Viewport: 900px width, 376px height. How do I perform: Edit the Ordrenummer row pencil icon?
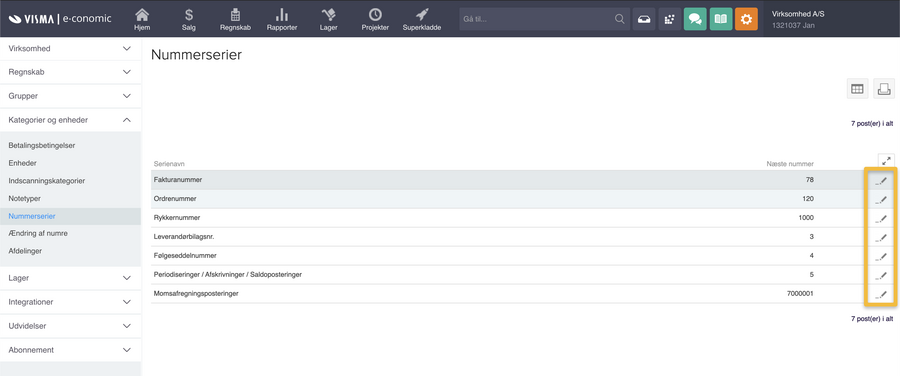click(x=881, y=200)
